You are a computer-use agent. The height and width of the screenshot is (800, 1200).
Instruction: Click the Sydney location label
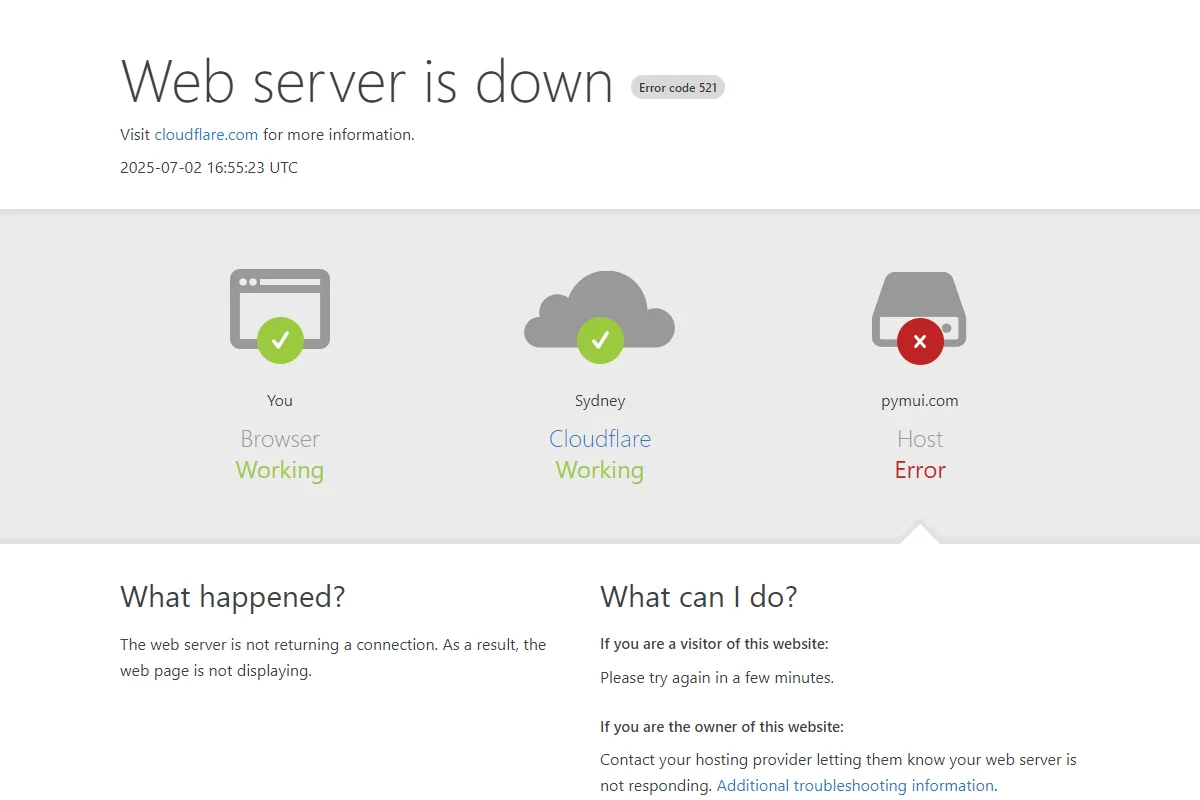(x=600, y=401)
